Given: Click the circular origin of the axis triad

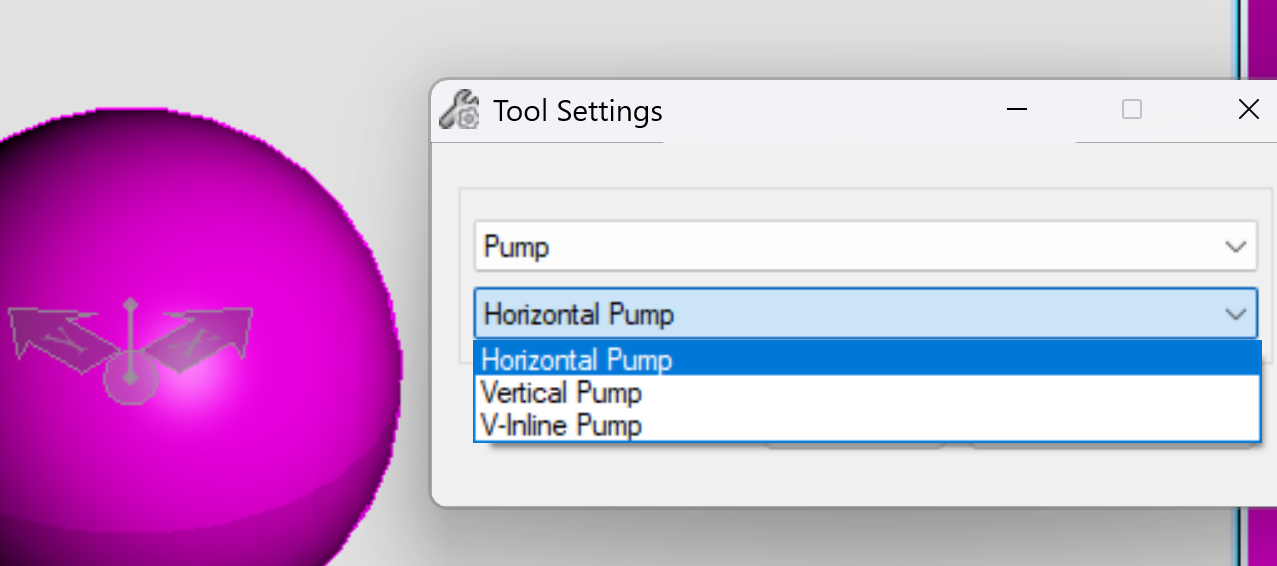Looking at the screenshot, I should pos(130,380).
